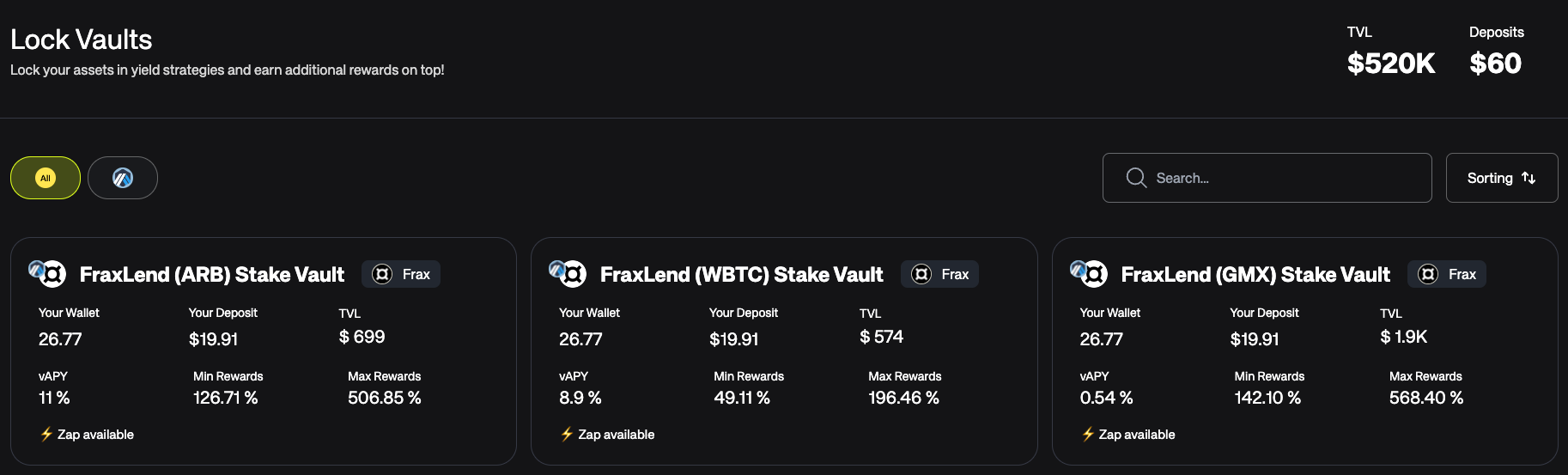
Task: Click the FraxLend (ARB) vault token icon
Action: point(48,273)
